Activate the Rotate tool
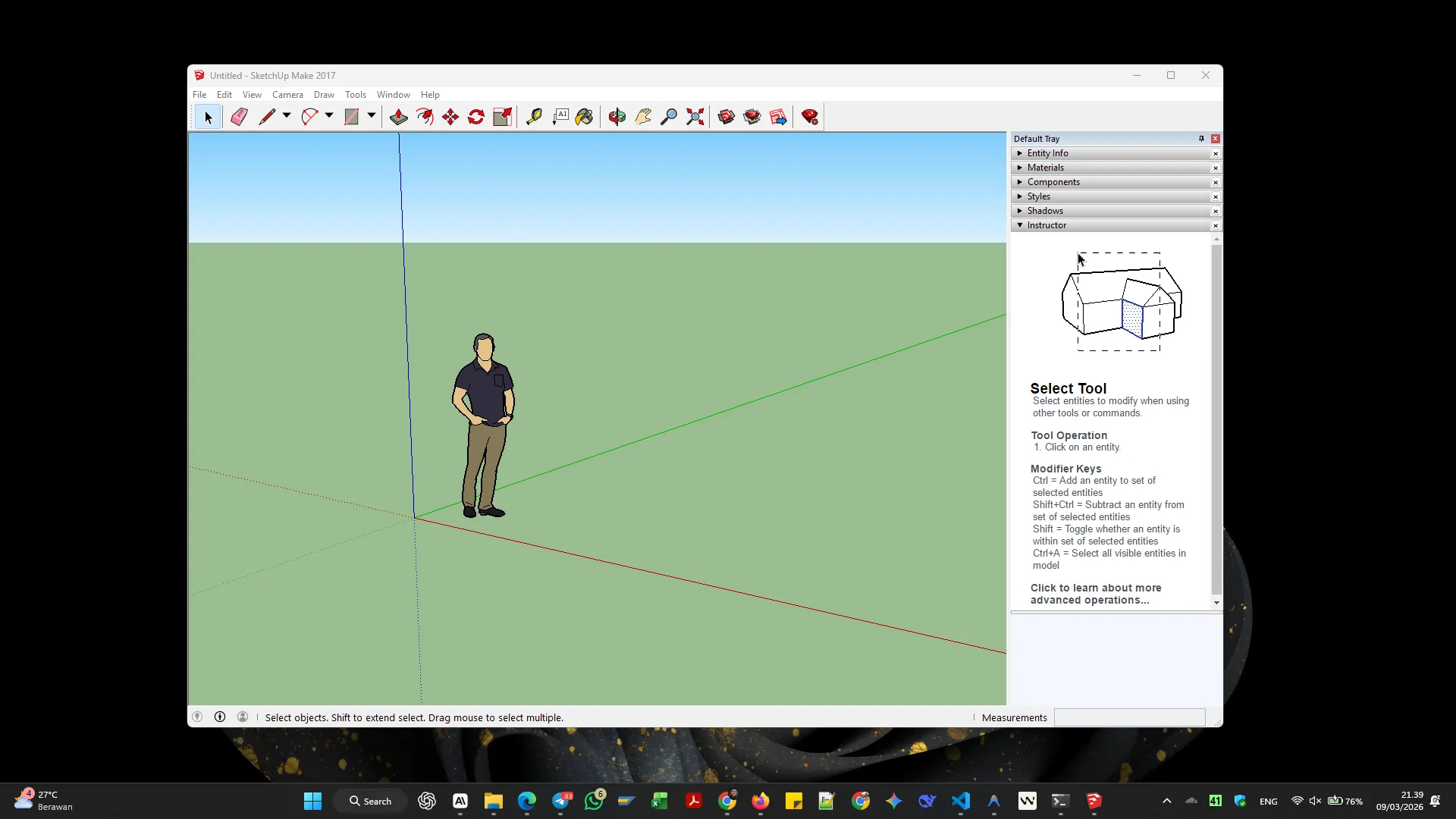This screenshot has height=819, width=1456. [475, 116]
